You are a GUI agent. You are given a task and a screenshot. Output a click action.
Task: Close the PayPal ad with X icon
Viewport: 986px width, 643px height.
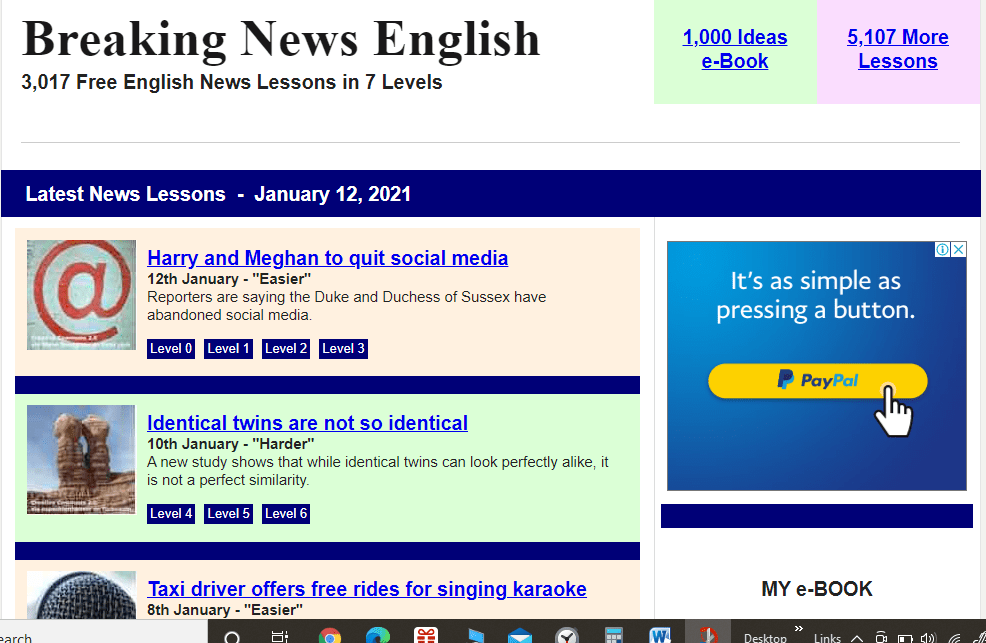pos(958,250)
